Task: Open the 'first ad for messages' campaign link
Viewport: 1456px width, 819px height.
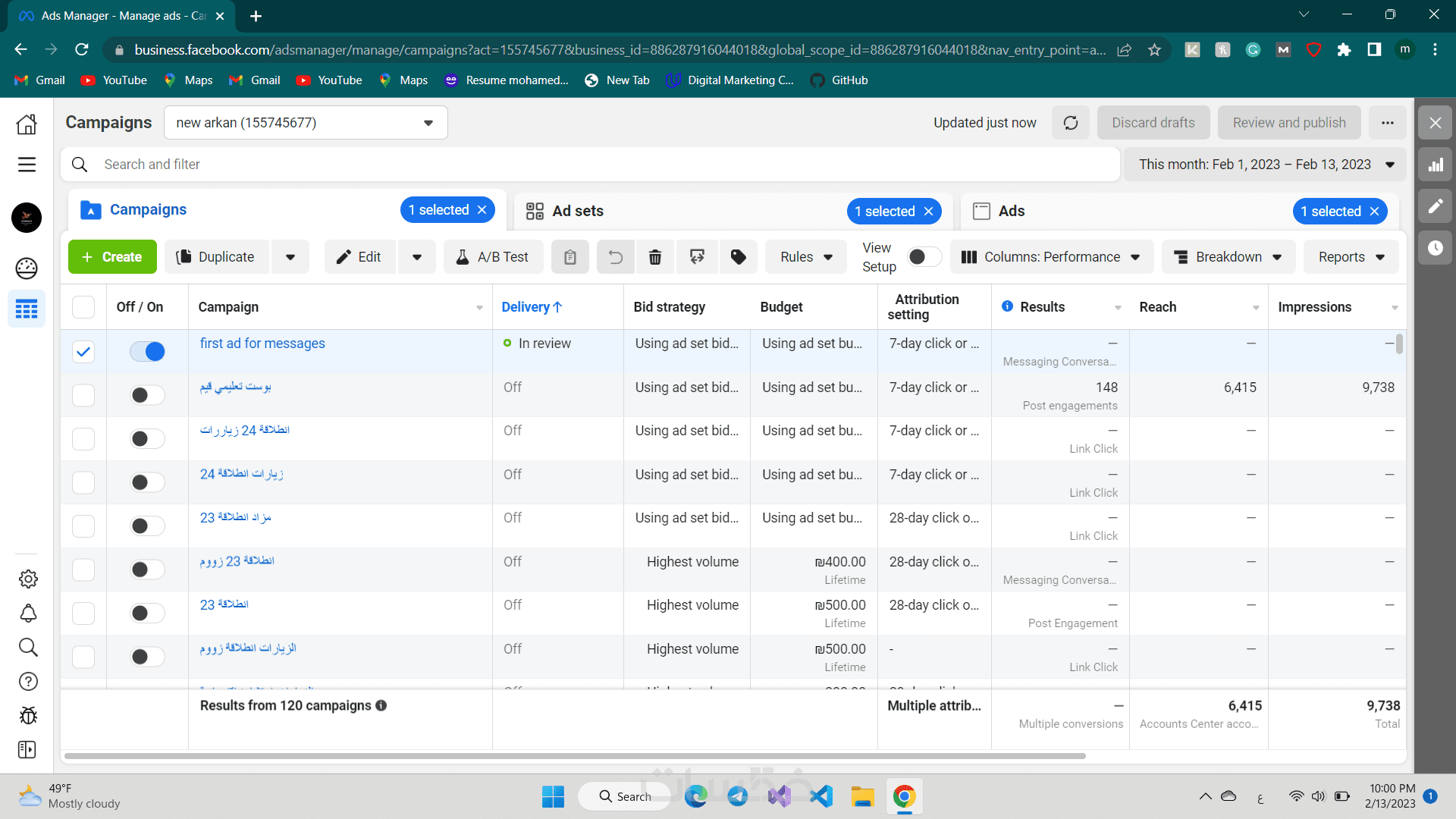Action: click(262, 344)
